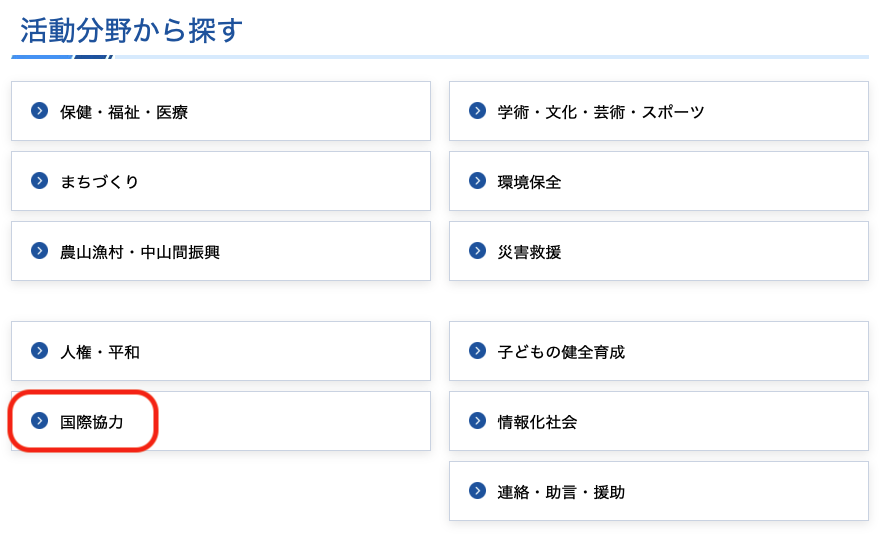The image size is (885, 538).
Task: Open the 人権・平和 category
Action: (x=99, y=352)
